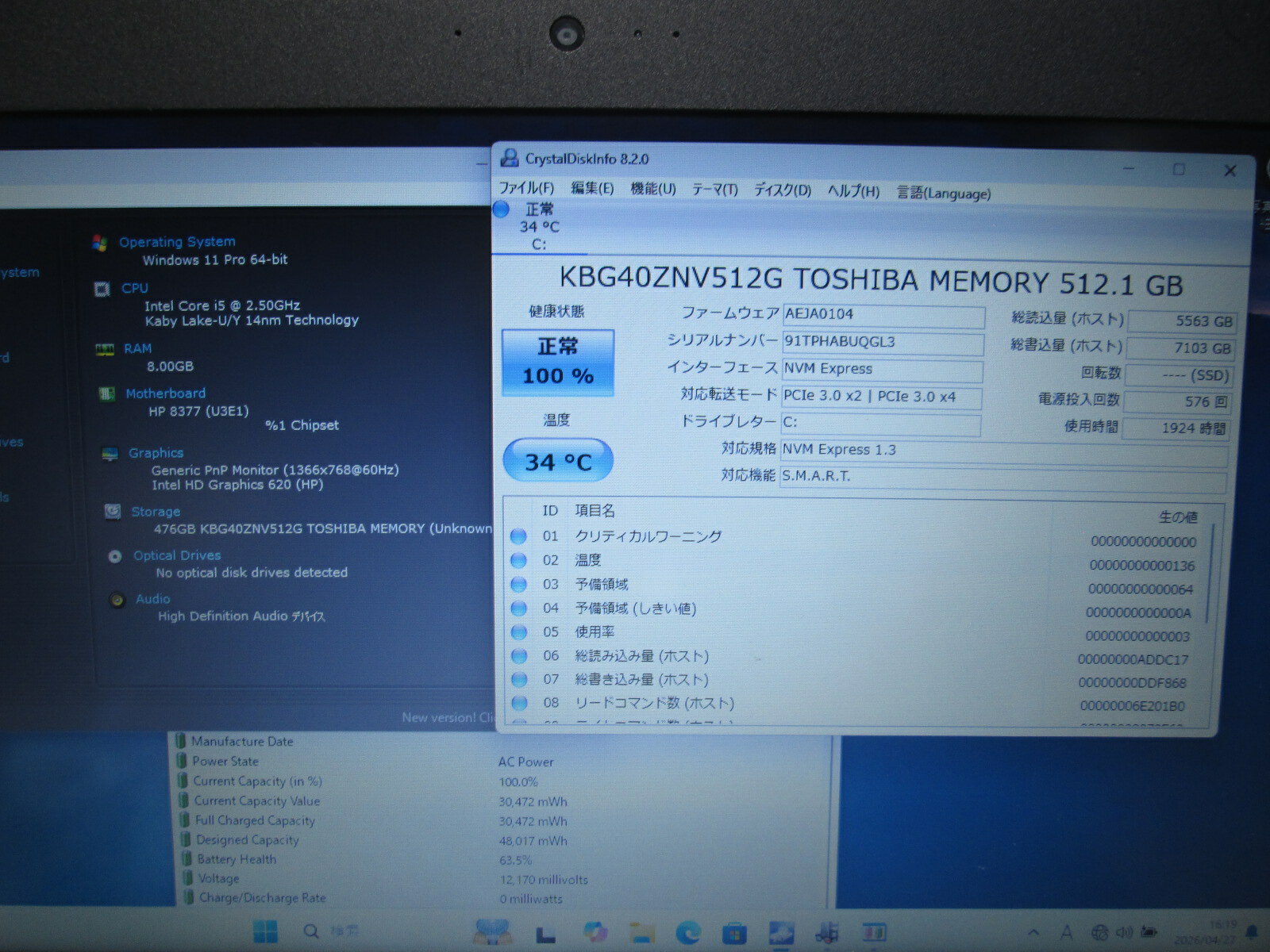The height and width of the screenshot is (952, 1270).
Task: Click the Windows logo beside Operating System
Action: pos(99,243)
